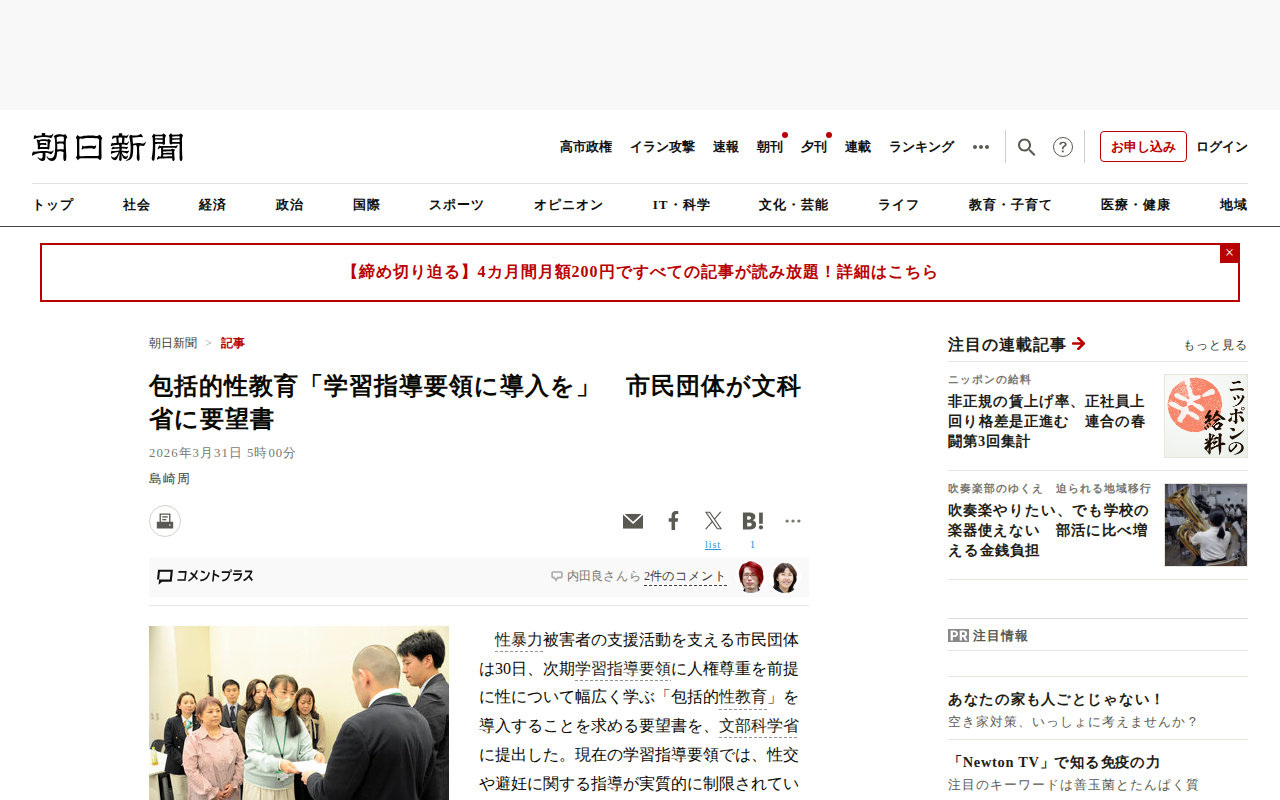Select 教育・子育て navigation tab
This screenshot has width=1280, height=800.
1011,205
